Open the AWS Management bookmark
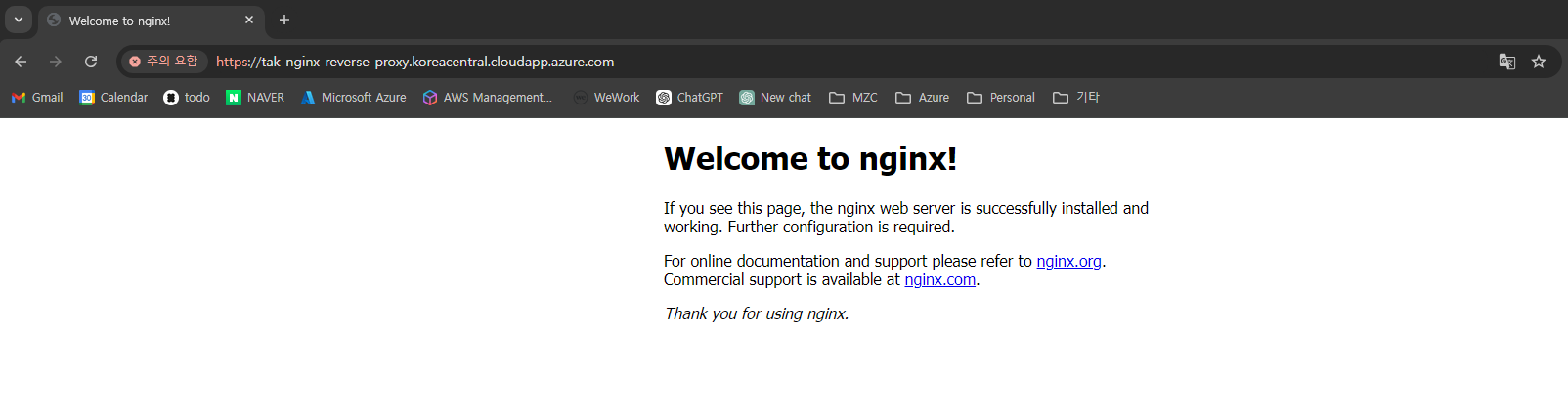The width and height of the screenshot is (1568, 417). [x=488, y=98]
